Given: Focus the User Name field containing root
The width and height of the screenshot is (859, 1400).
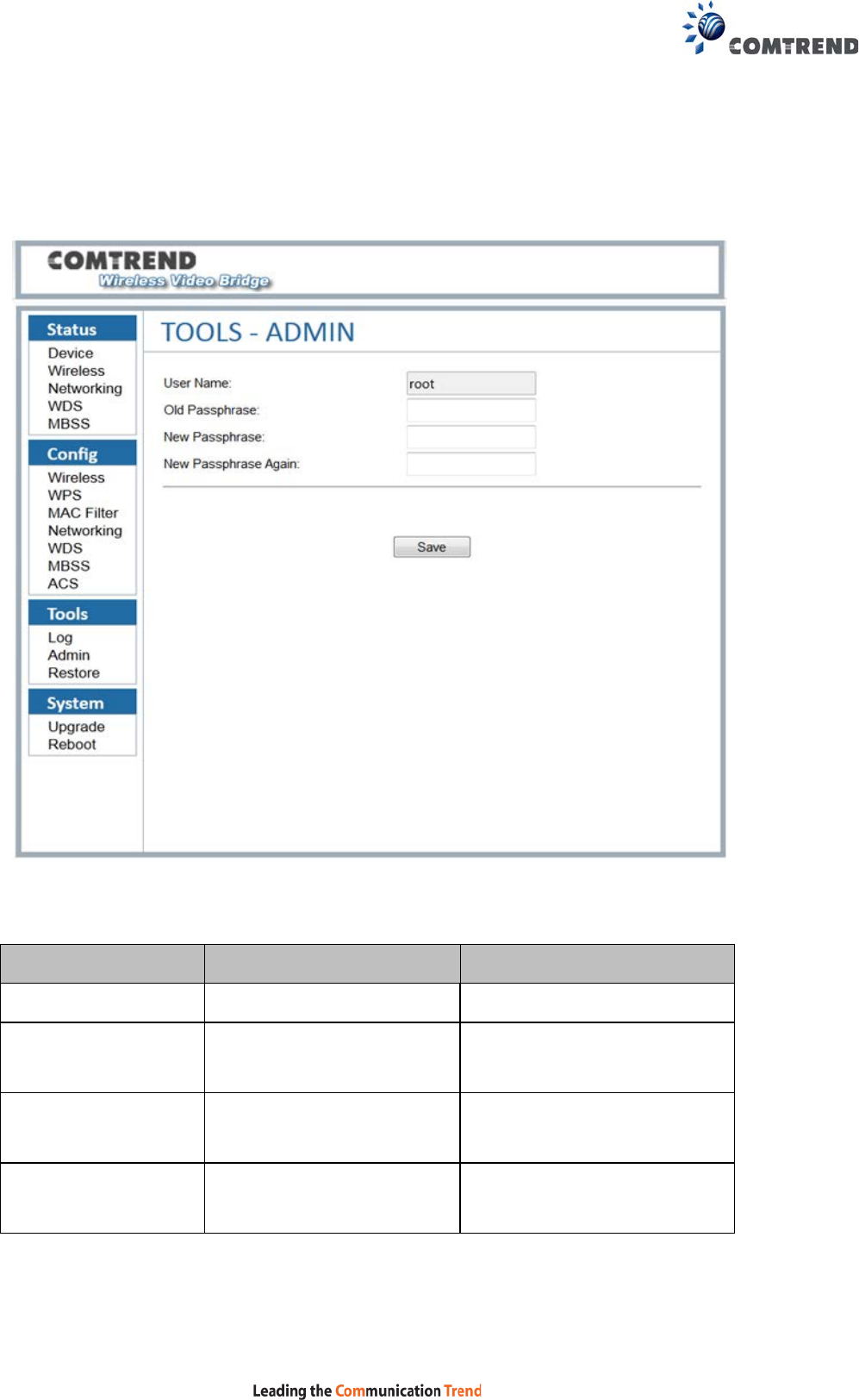Looking at the screenshot, I should tap(471, 384).
